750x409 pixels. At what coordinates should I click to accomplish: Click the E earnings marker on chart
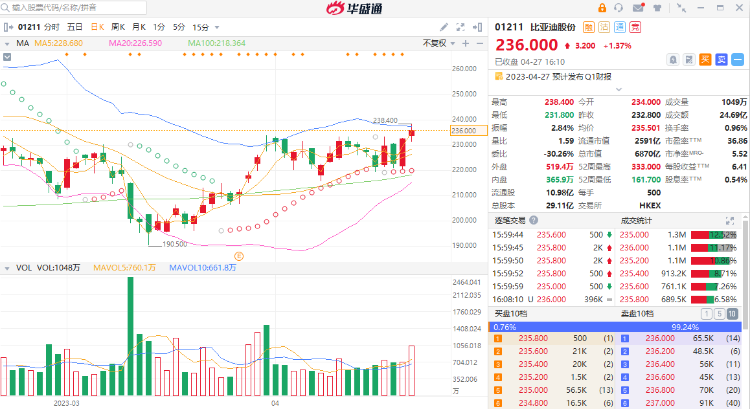click(239, 256)
